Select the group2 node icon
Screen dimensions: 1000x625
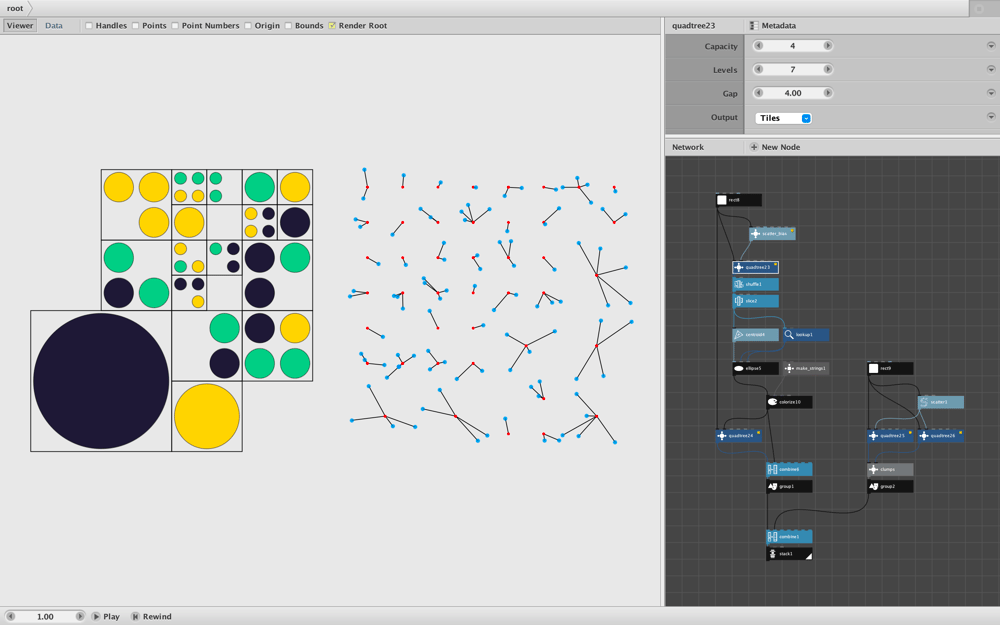874,486
